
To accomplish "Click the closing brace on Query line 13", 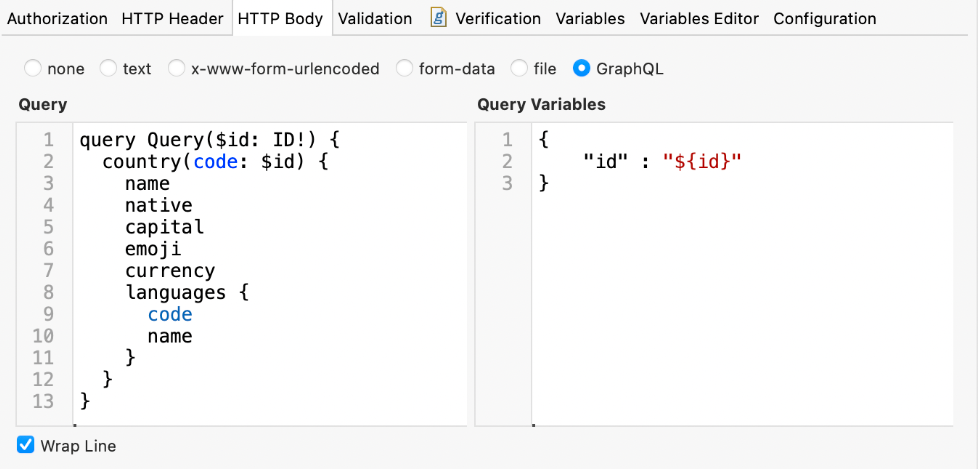I will (85, 401).
